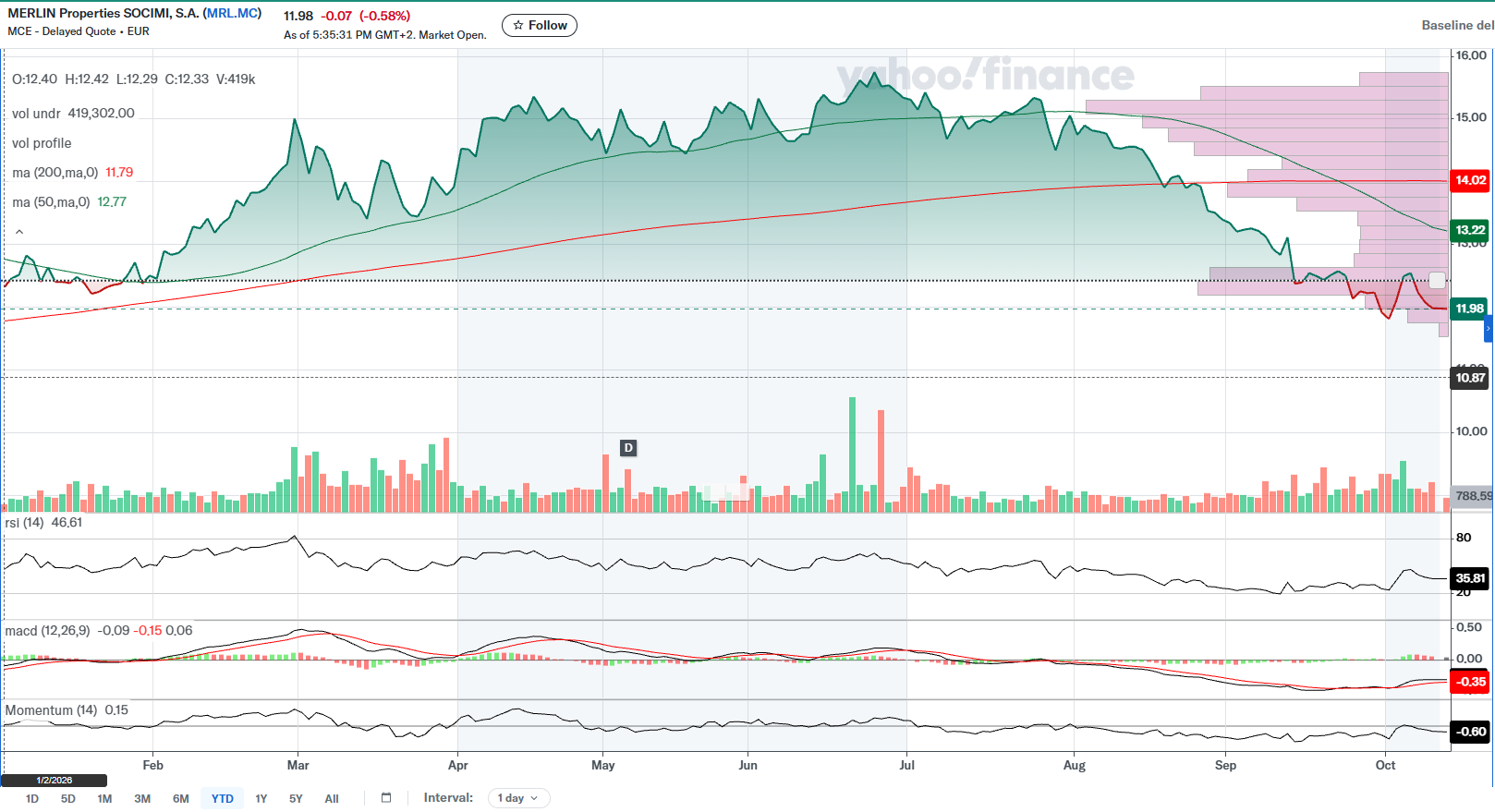1495x812 pixels.
Task: Open the custom date range calendar
Action: coord(386,798)
